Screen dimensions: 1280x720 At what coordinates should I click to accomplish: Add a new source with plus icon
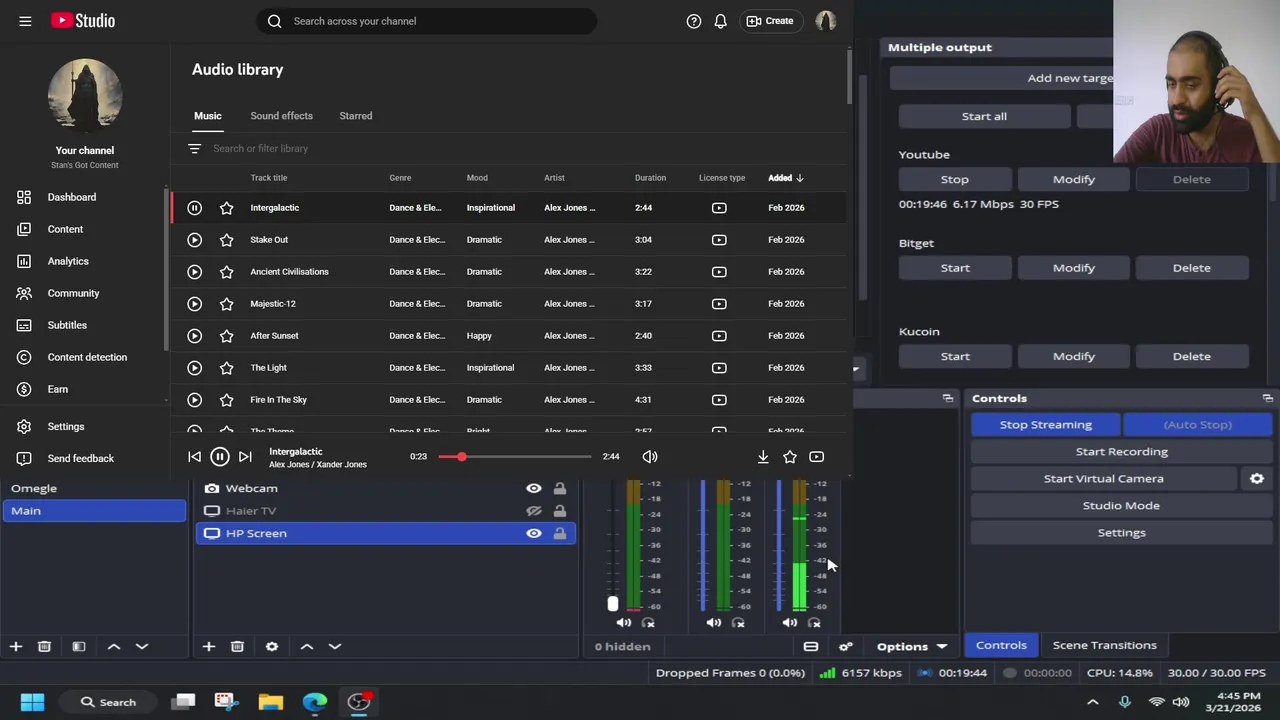click(x=209, y=647)
